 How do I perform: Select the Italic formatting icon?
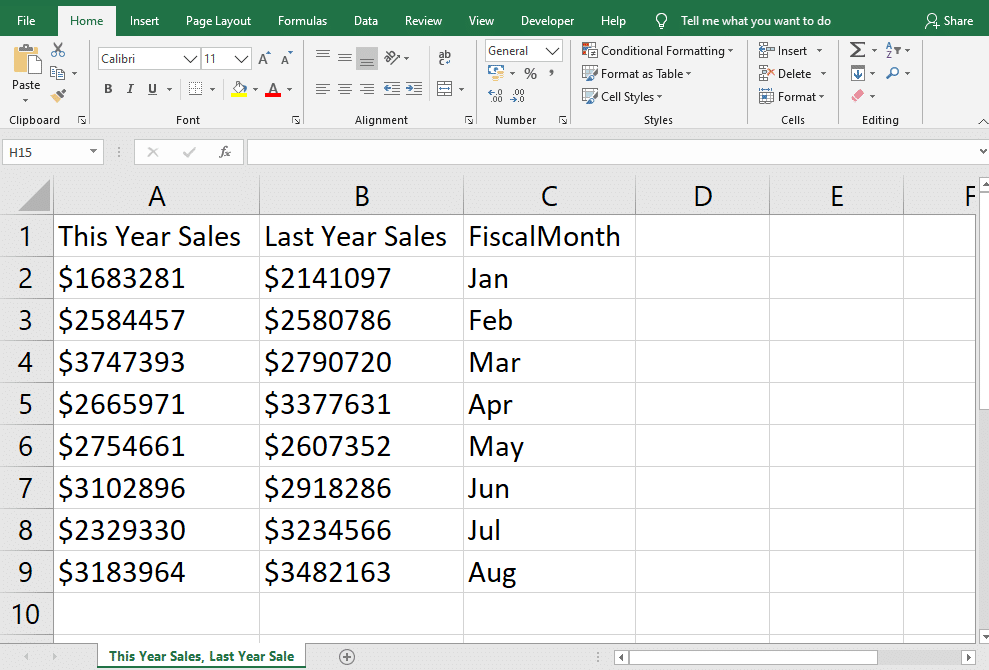click(x=130, y=88)
